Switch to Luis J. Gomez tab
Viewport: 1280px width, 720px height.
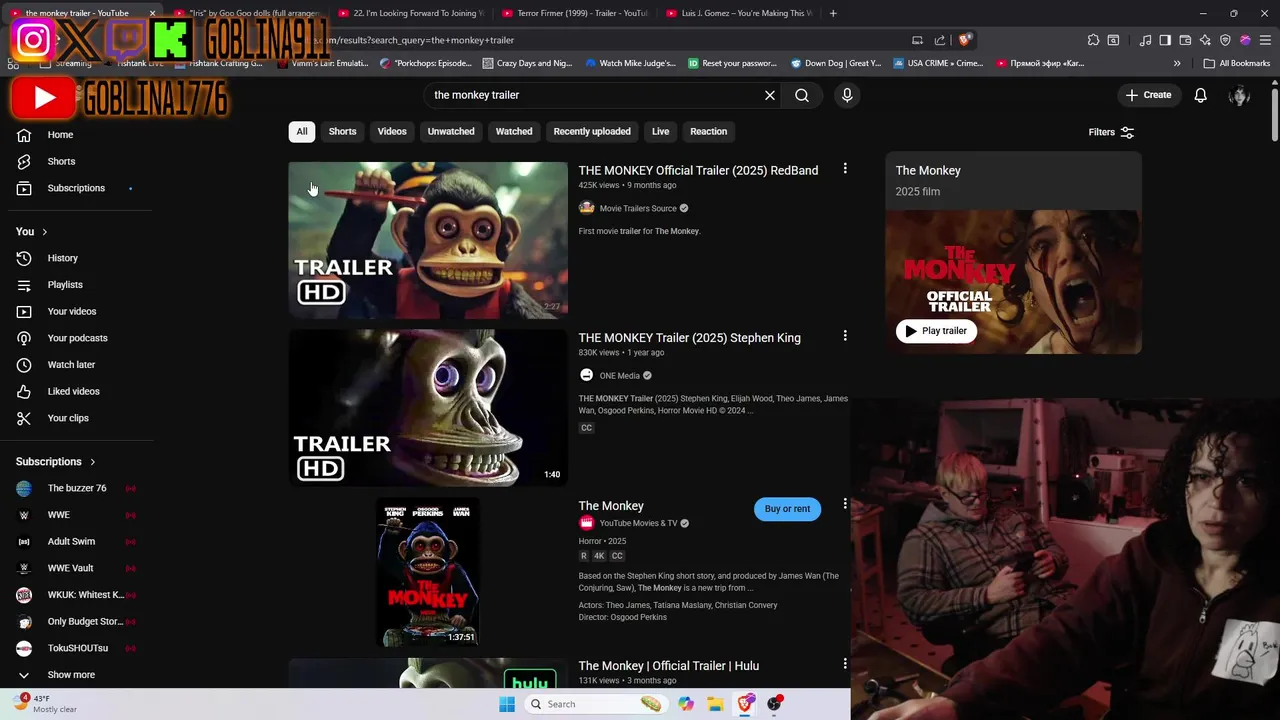tap(740, 13)
